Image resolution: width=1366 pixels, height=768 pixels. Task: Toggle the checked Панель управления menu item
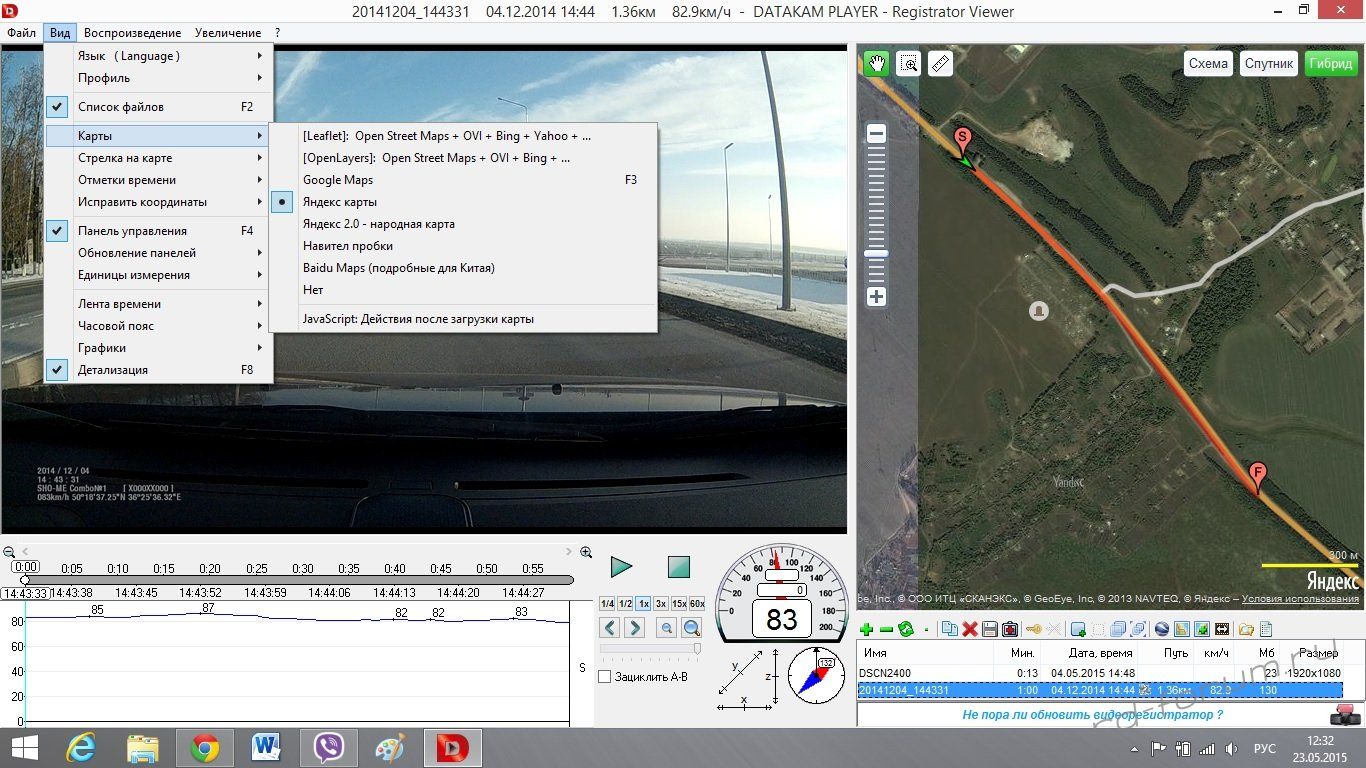132,231
